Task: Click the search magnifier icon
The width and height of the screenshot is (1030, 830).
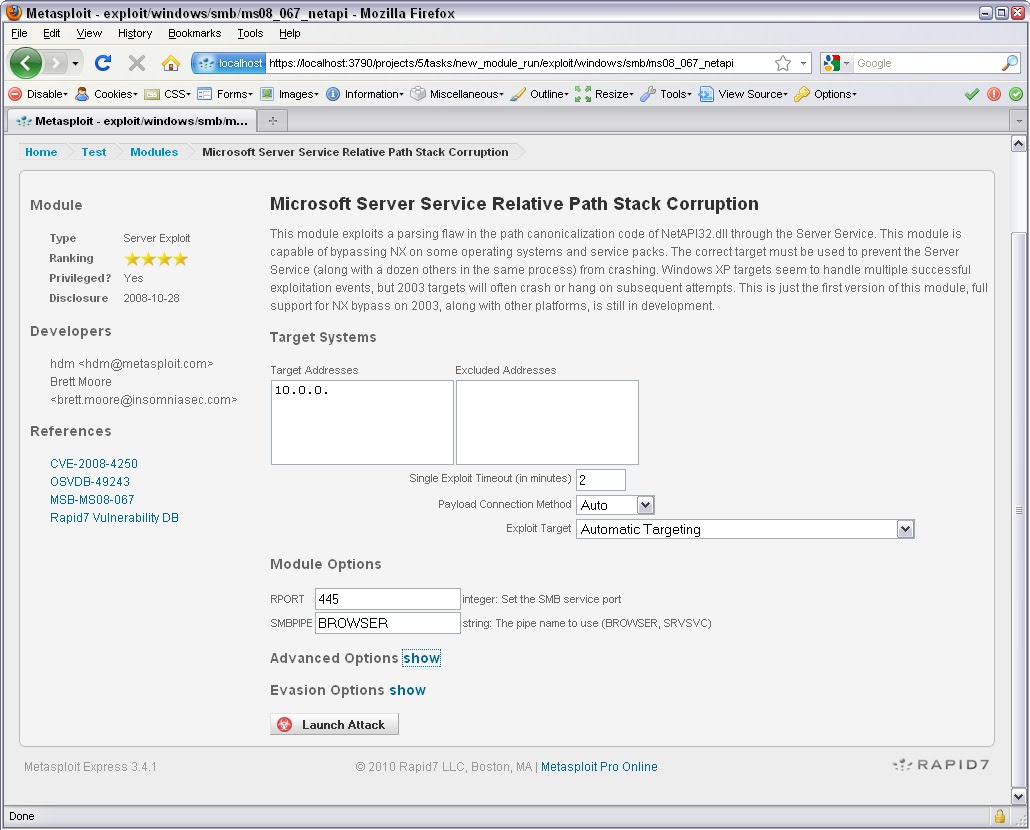Action: [1010, 63]
